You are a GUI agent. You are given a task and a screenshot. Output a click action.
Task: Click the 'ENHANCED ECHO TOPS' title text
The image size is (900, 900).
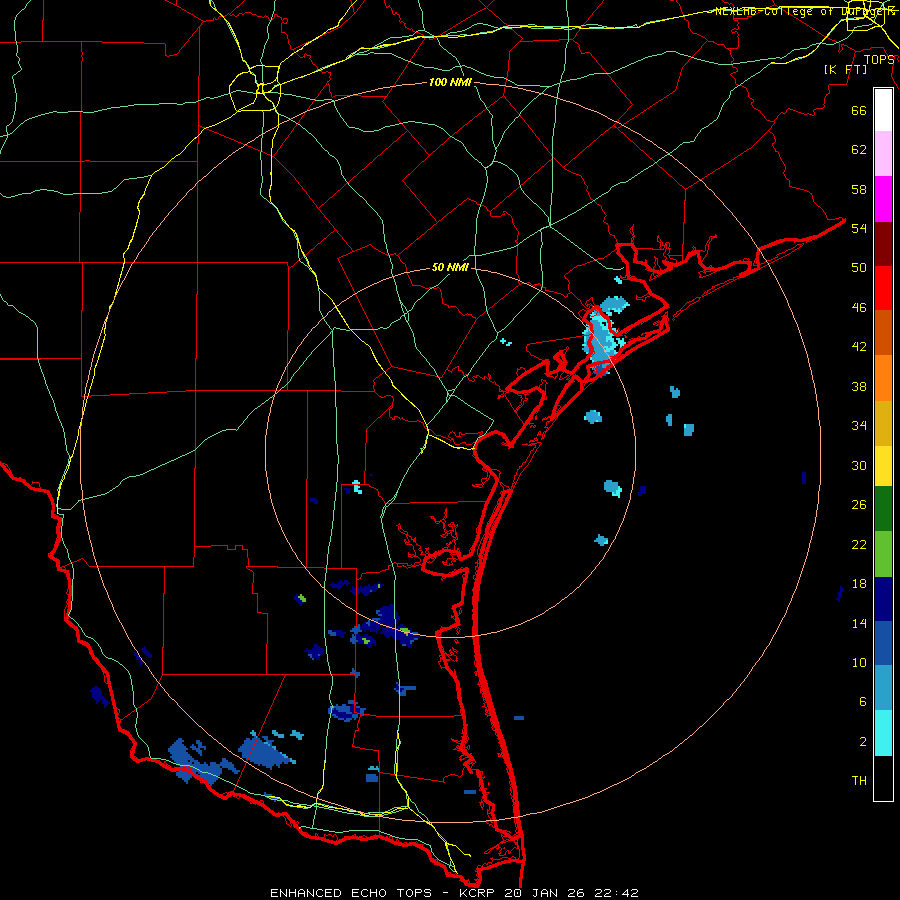pos(351,893)
